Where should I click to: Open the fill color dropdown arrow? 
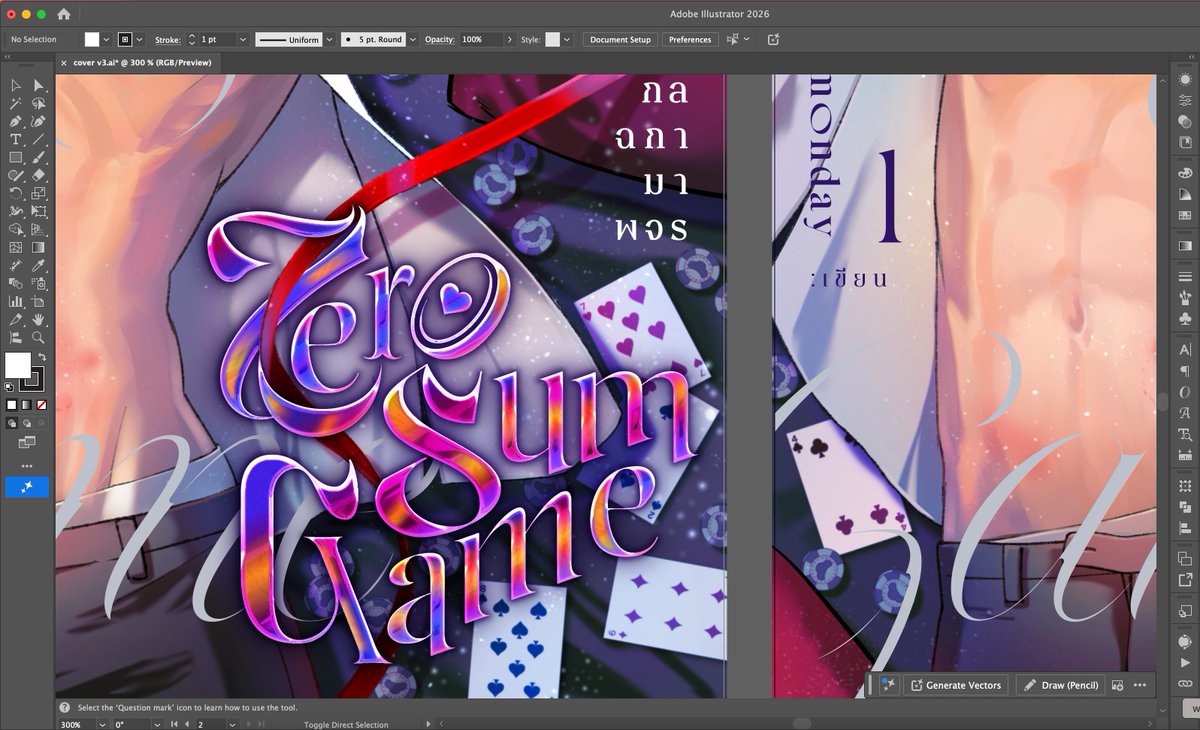106,40
